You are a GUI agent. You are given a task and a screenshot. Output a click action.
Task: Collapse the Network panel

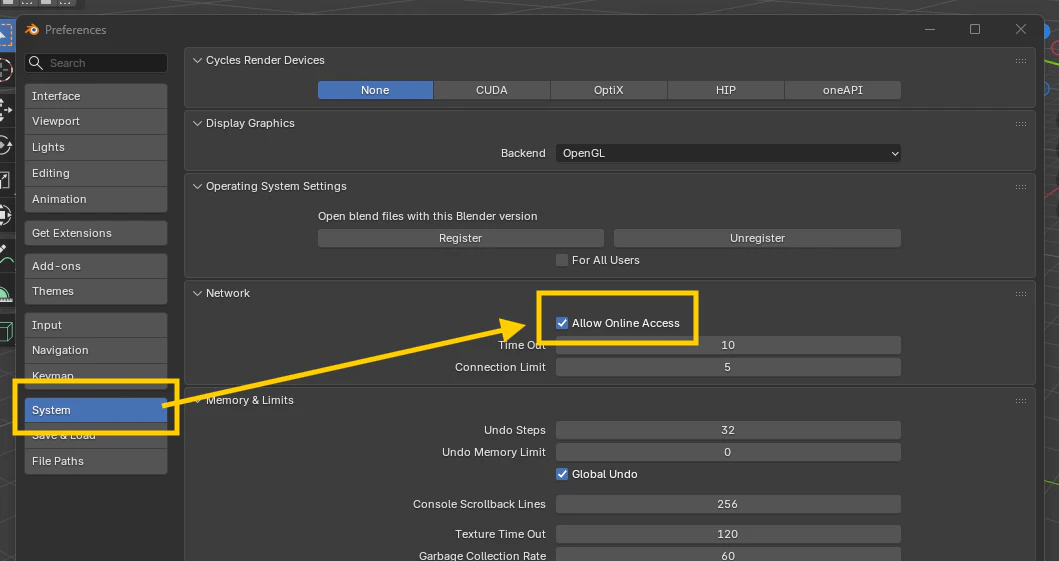(197, 293)
